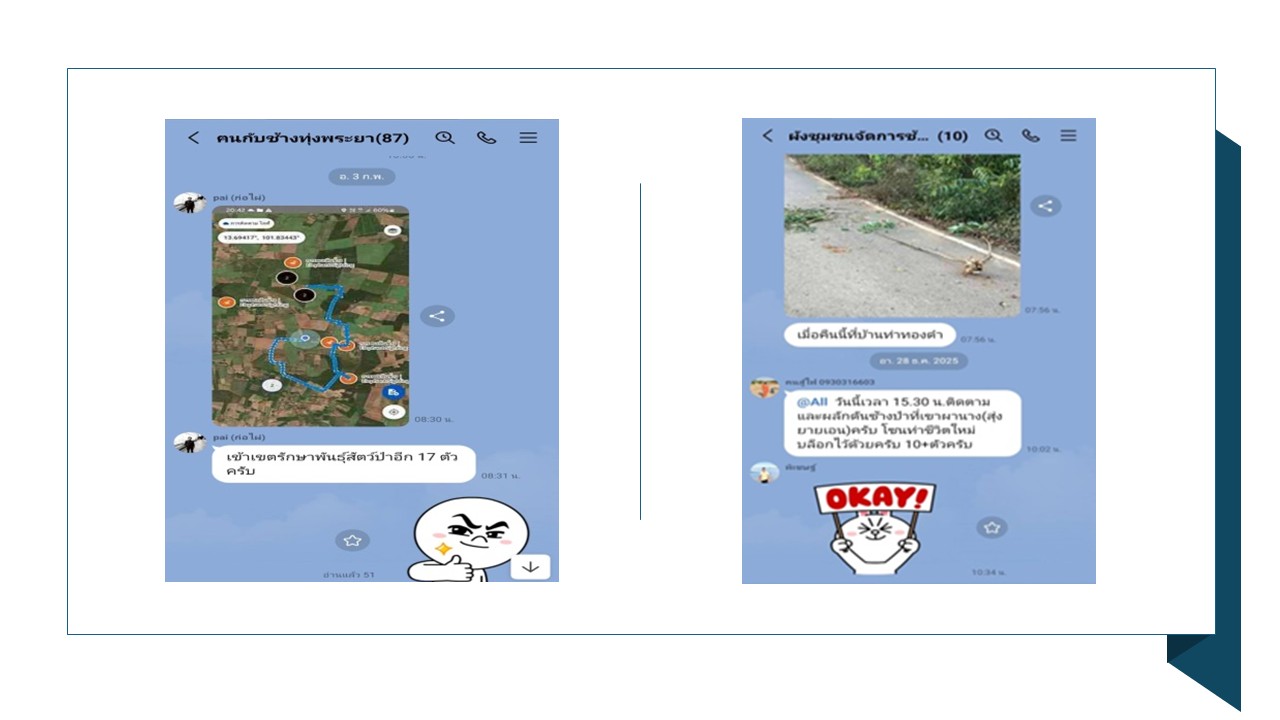Start a call in left chat
The height and width of the screenshot is (720, 1280).
pos(486,138)
